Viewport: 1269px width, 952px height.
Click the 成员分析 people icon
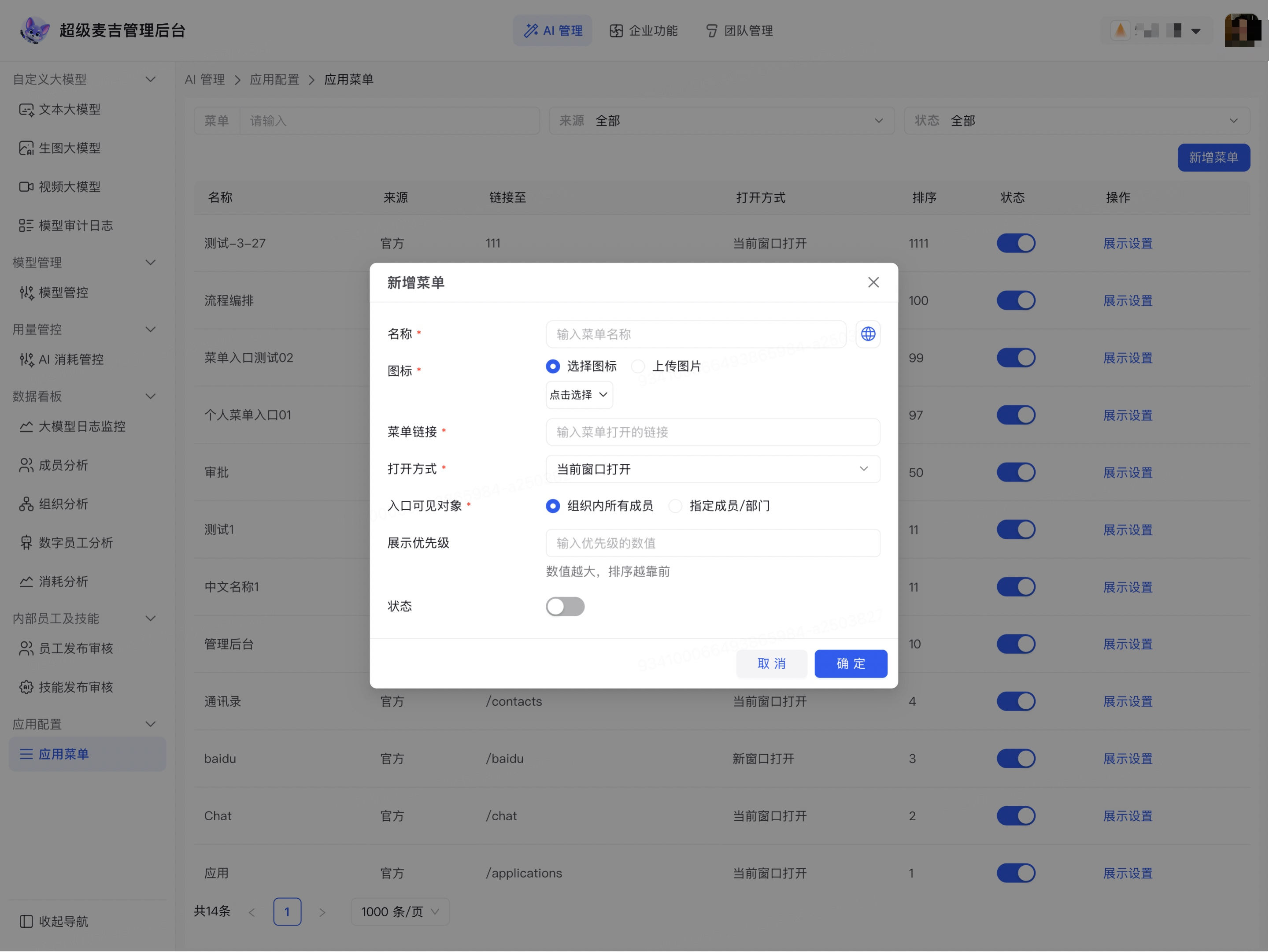point(26,465)
